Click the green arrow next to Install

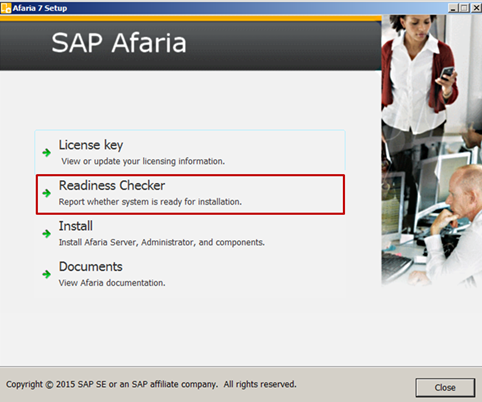click(47, 234)
